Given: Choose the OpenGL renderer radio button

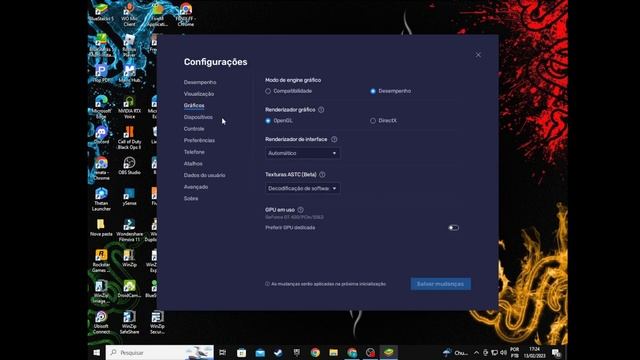Looking at the screenshot, I should 268,121.
